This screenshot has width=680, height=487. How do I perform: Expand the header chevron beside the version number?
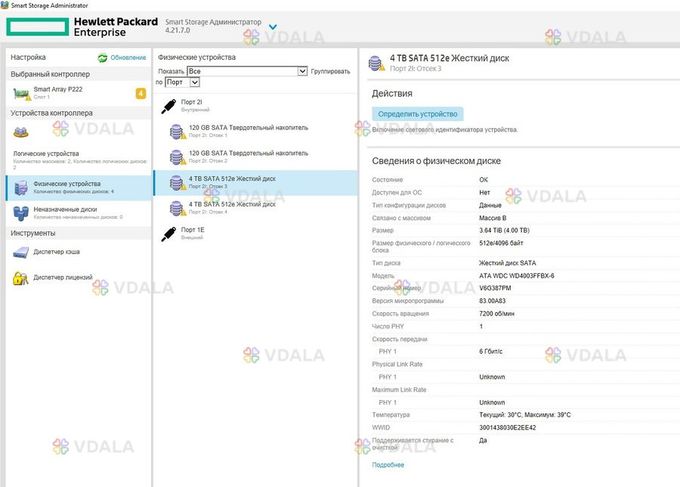click(273, 27)
